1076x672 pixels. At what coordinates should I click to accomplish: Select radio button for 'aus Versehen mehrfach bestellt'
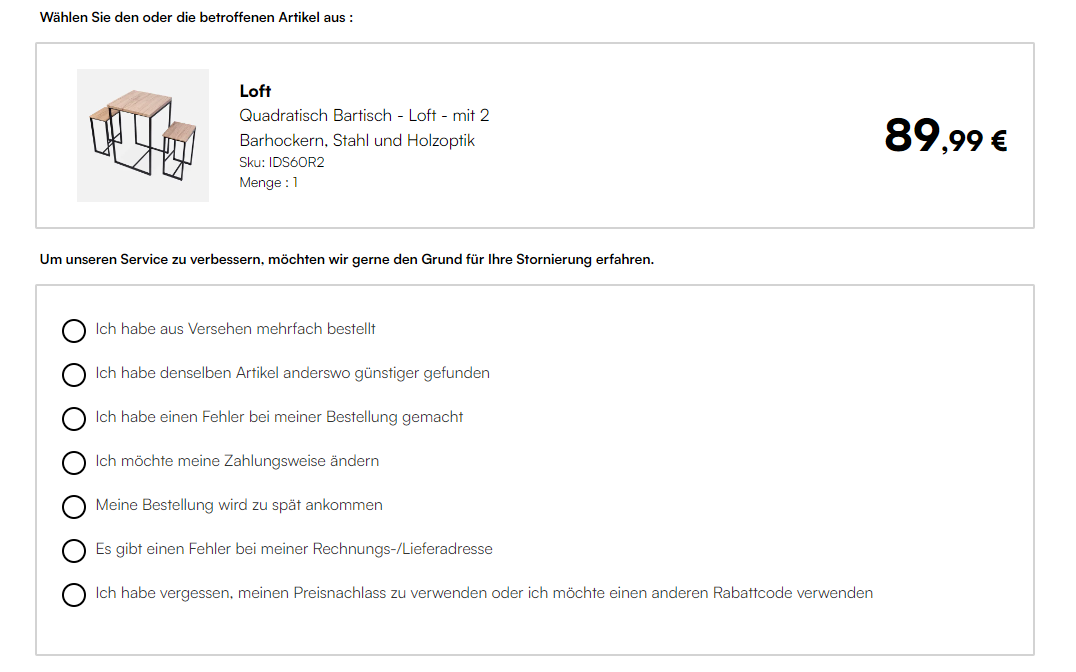click(73, 331)
